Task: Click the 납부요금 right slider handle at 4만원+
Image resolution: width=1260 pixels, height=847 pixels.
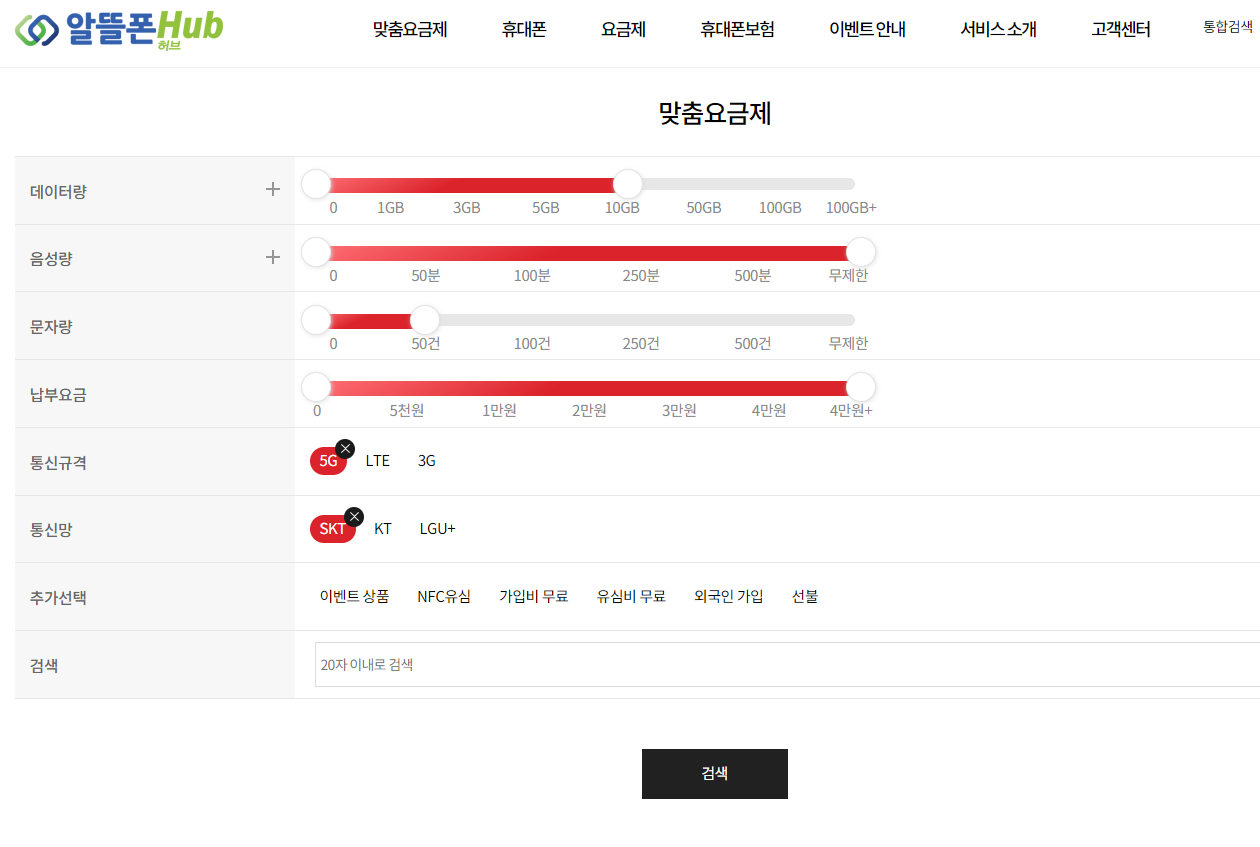Action: pos(861,387)
